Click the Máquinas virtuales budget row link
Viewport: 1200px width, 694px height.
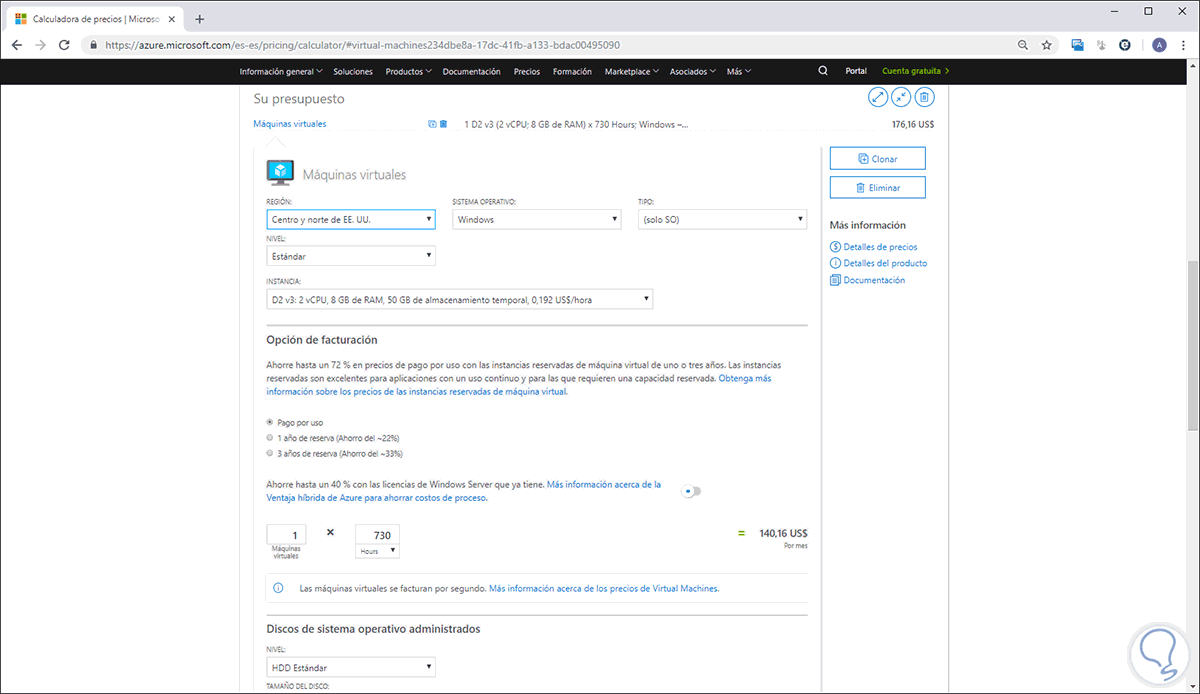coord(290,124)
